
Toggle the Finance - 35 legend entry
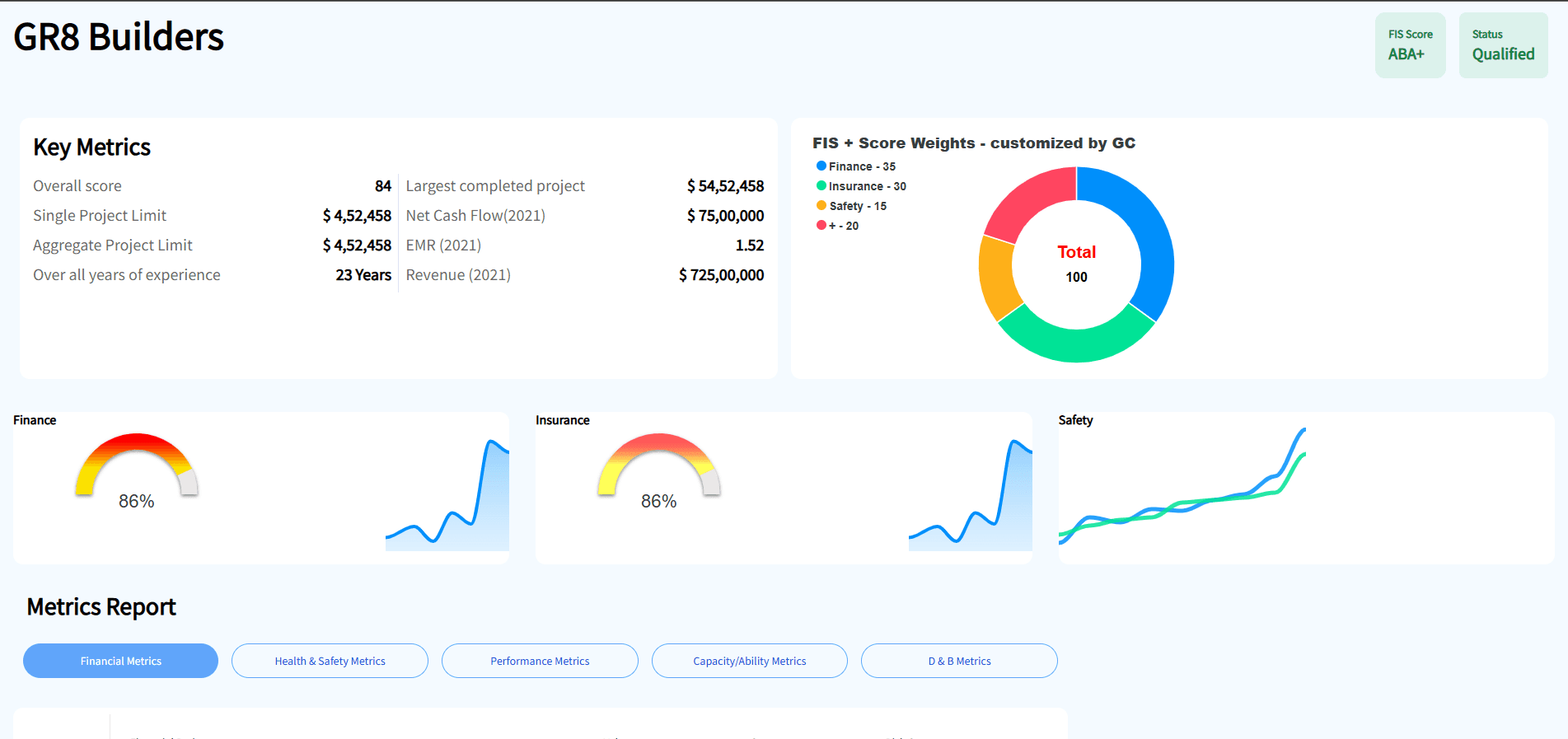856,166
